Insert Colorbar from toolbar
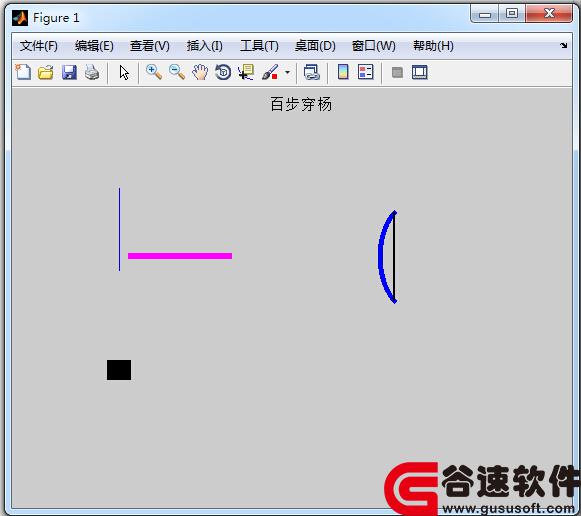This screenshot has height=516, width=581. [343, 72]
